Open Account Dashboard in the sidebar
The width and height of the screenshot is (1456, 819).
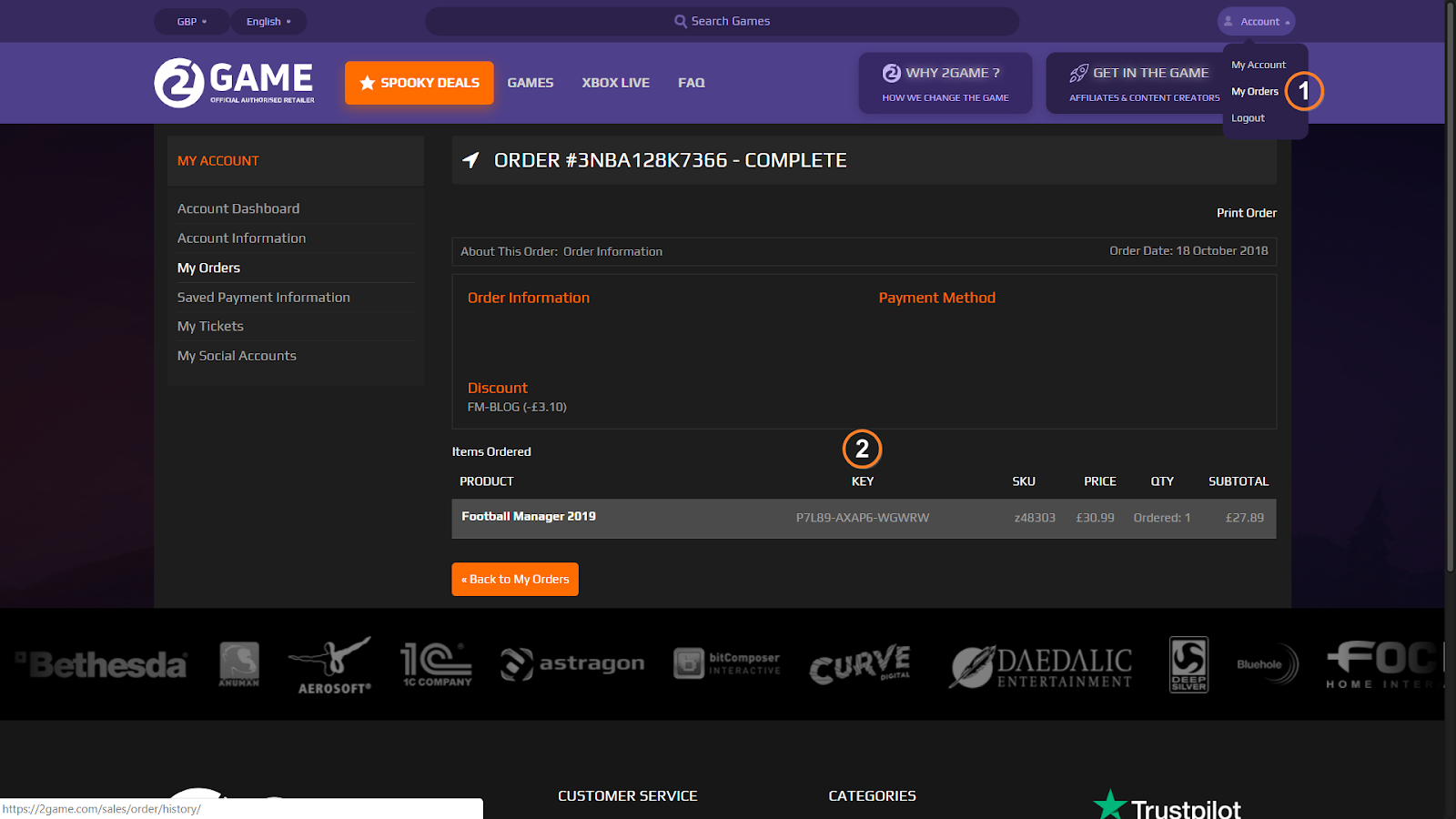(238, 208)
